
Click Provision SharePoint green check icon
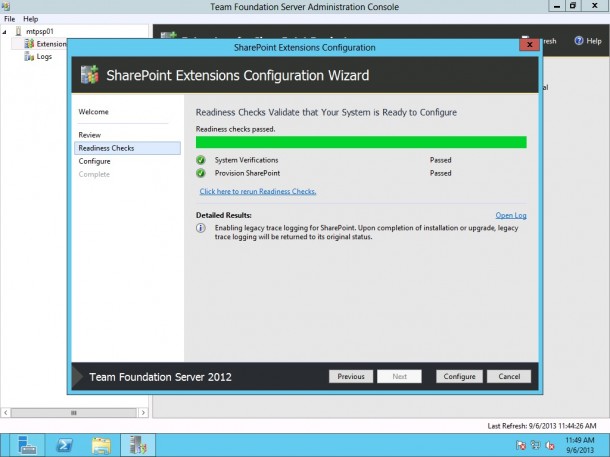tap(201, 173)
